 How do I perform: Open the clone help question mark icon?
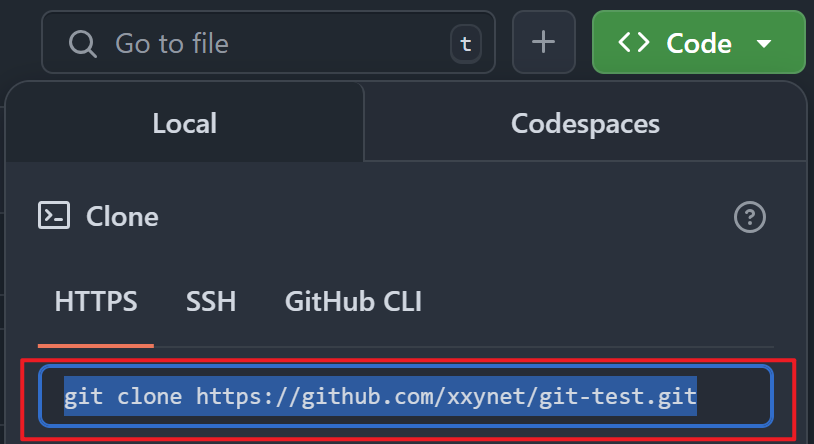(750, 217)
